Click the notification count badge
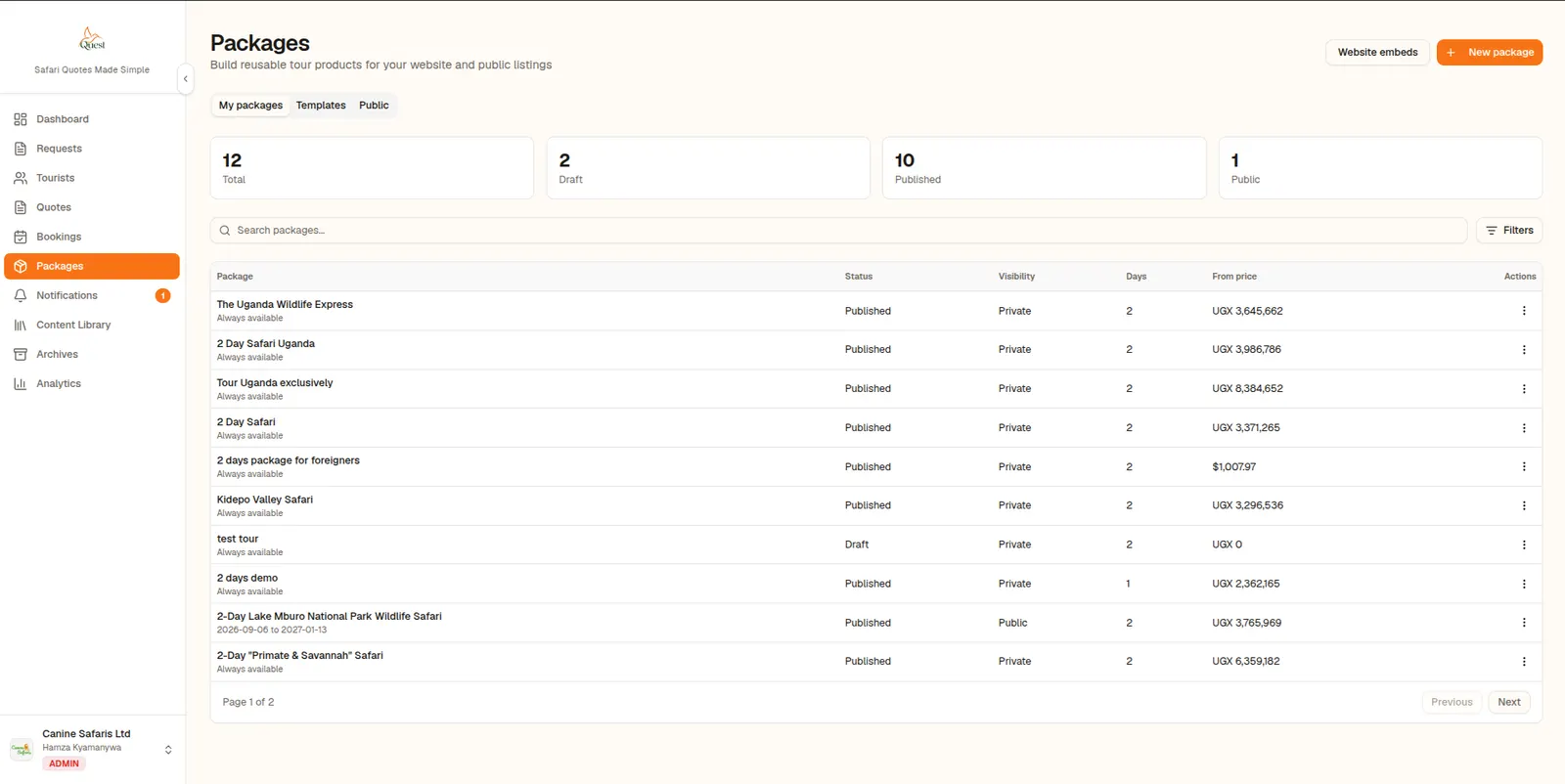The image size is (1565, 784). point(162,295)
